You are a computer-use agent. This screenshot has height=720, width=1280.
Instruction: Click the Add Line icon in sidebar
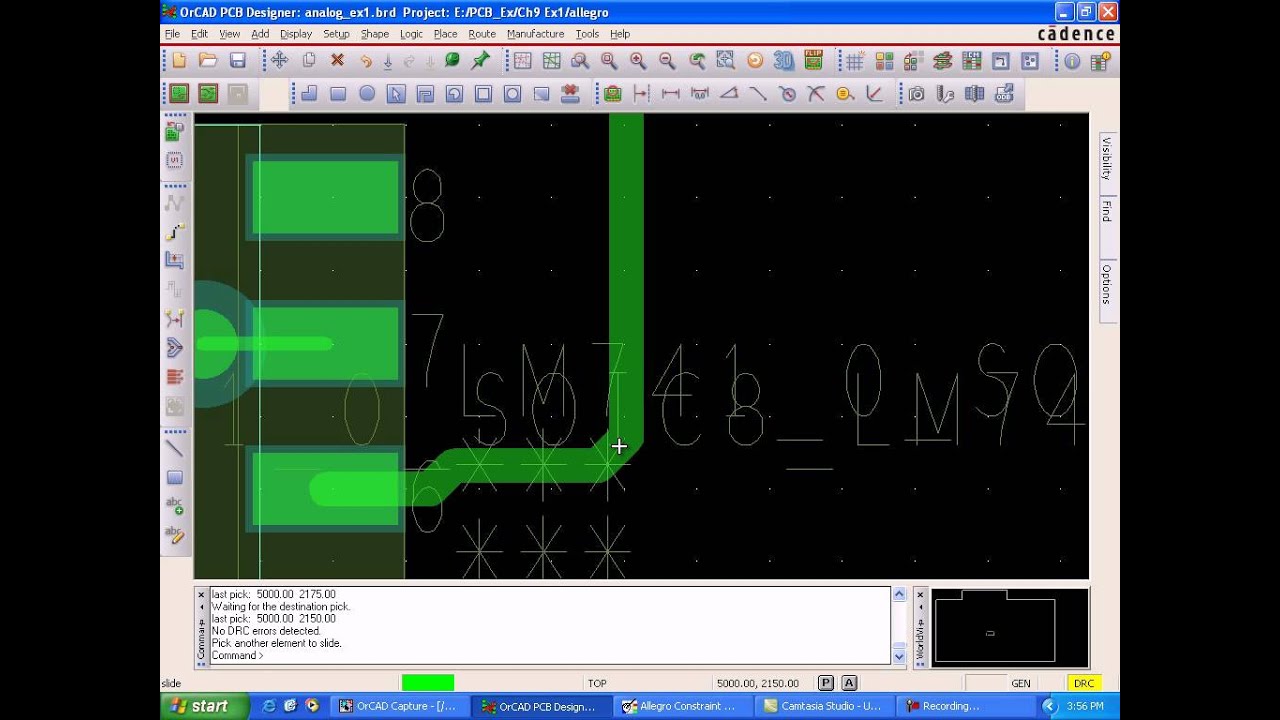point(175,449)
